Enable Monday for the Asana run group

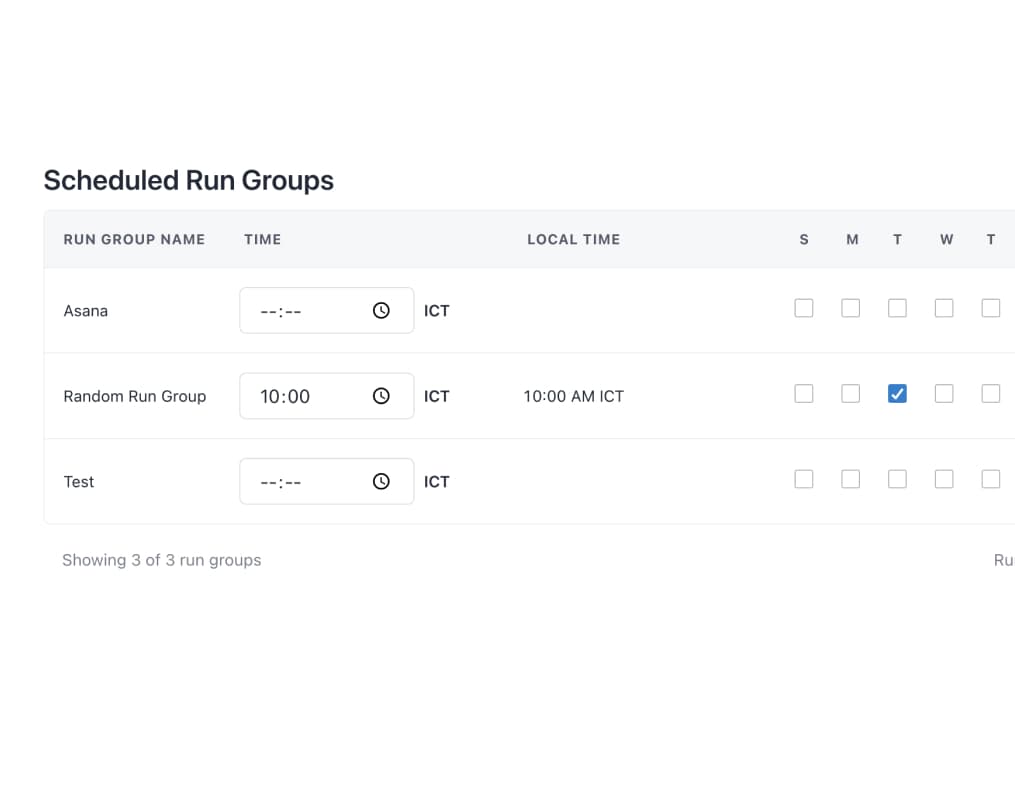tap(851, 308)
